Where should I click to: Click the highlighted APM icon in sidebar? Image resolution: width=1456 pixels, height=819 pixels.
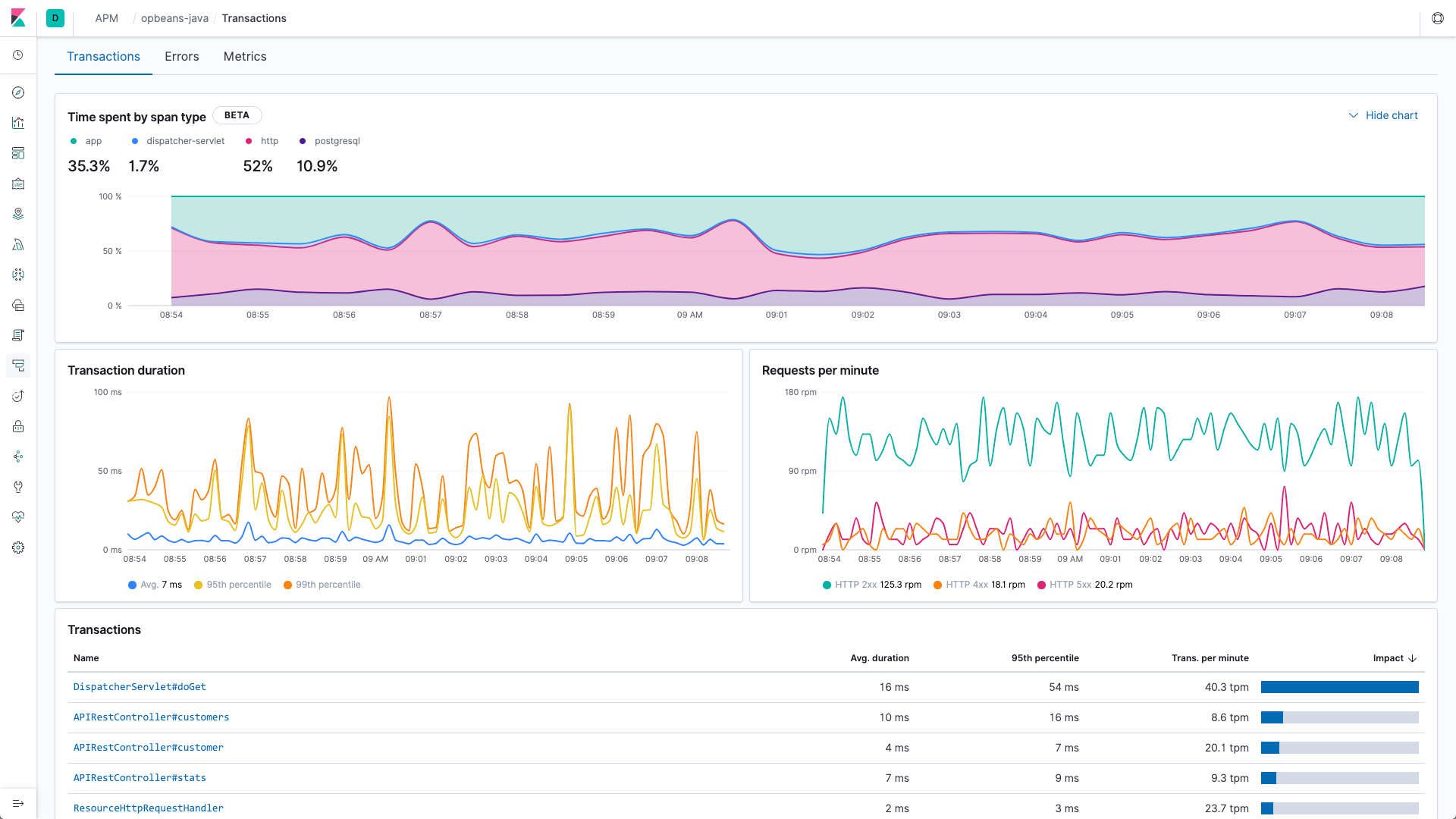[x=18, y=366]
